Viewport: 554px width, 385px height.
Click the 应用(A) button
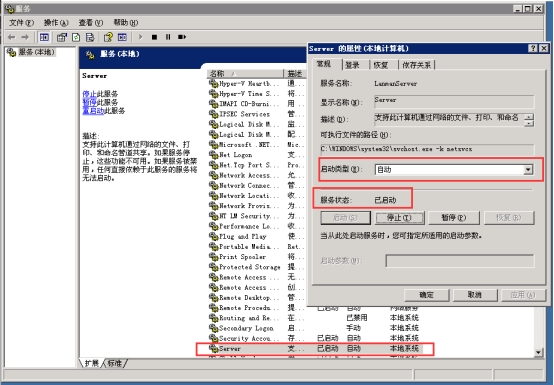(523, 295)
